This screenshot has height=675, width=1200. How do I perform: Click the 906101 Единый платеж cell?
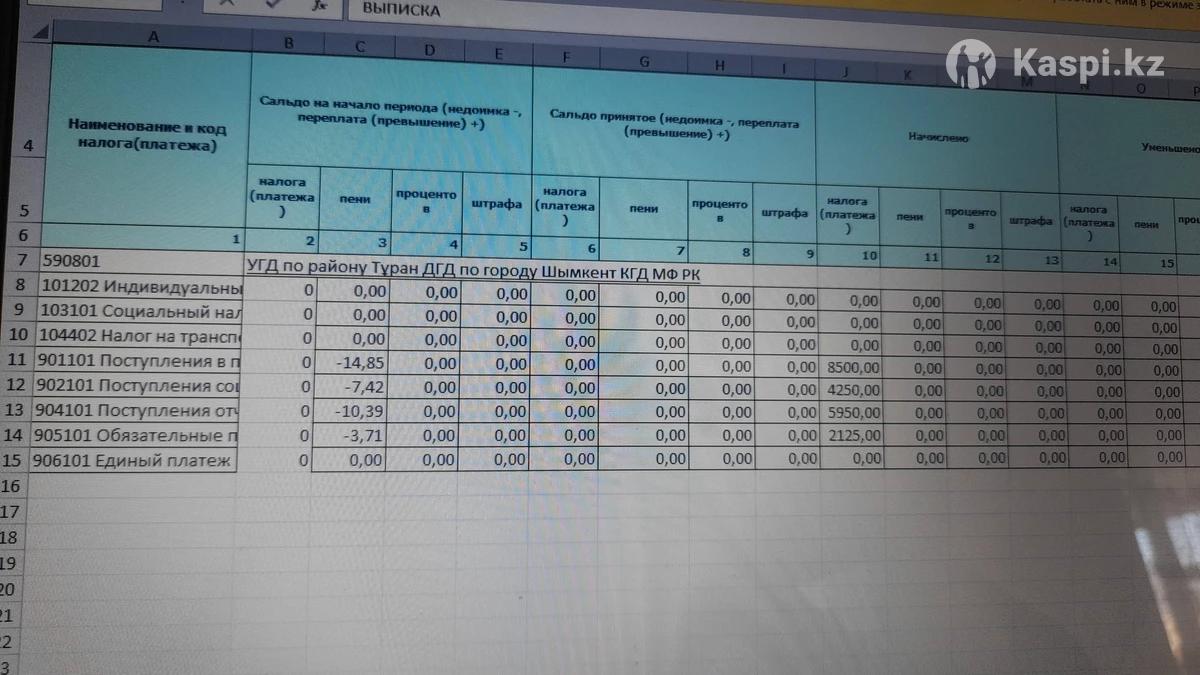136,461
